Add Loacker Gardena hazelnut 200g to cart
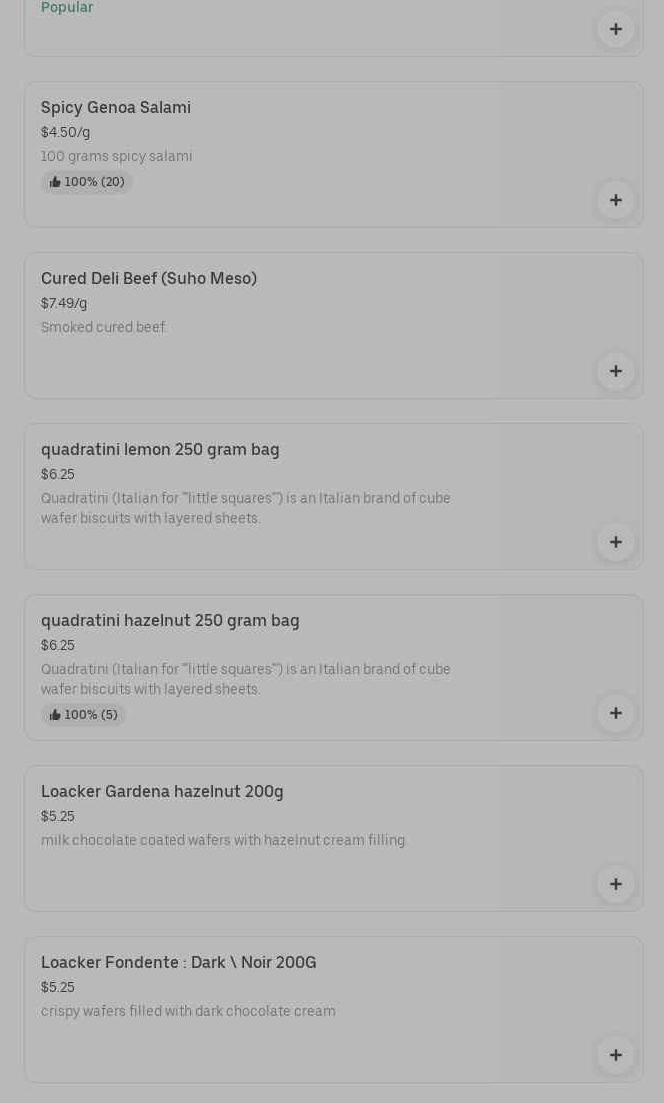The image size is (664, 1103). click(615, 884)
